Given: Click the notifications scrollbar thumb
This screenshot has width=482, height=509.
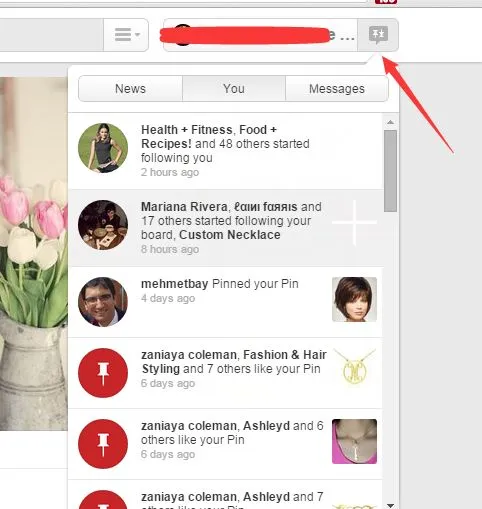Looking at the screenshot, I should 390,171.
